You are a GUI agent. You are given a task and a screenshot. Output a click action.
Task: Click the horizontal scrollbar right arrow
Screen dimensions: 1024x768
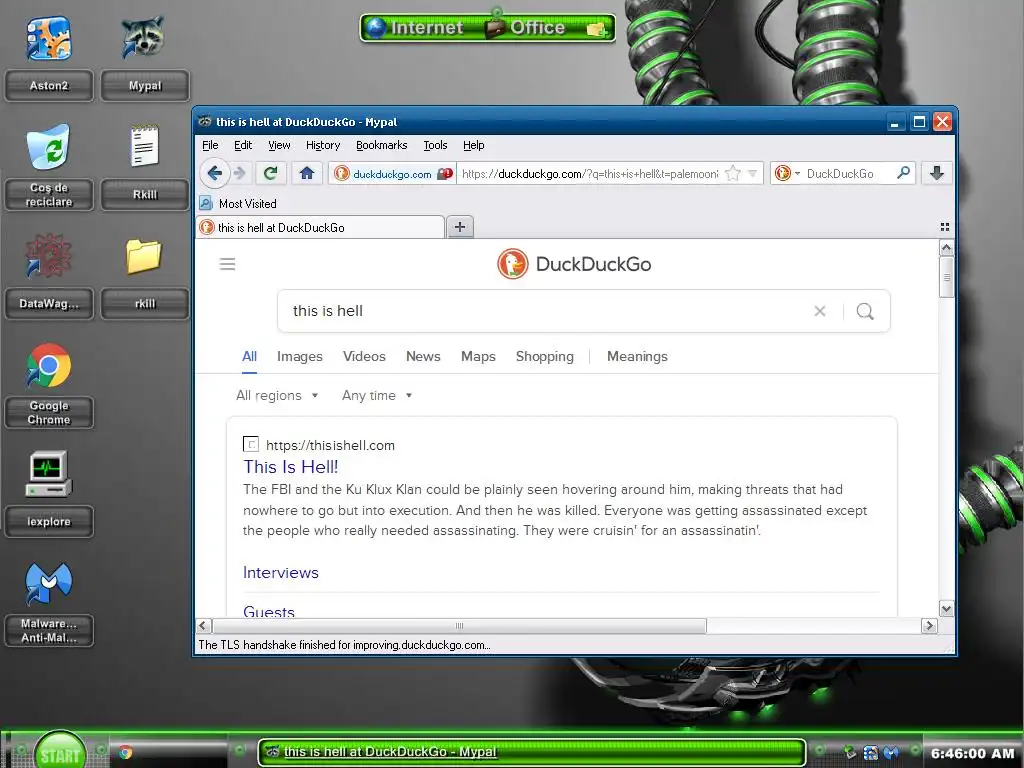[929, 626]
